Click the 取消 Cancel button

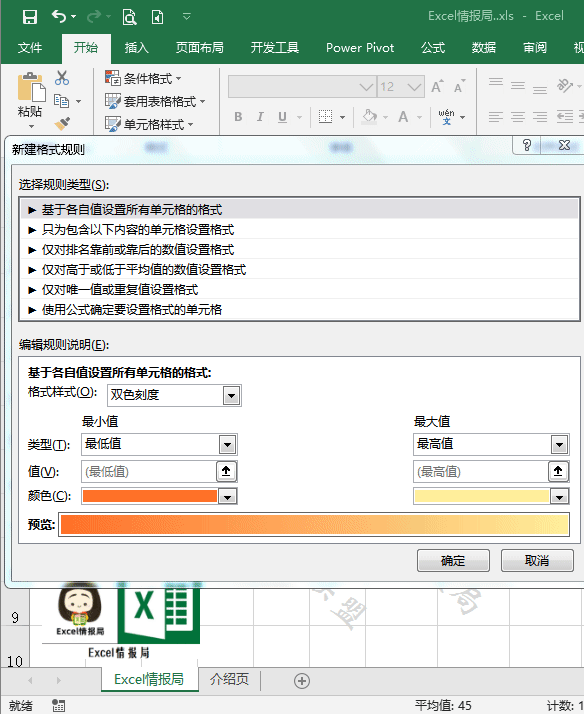pyautogui.click(x=537, y=560)
